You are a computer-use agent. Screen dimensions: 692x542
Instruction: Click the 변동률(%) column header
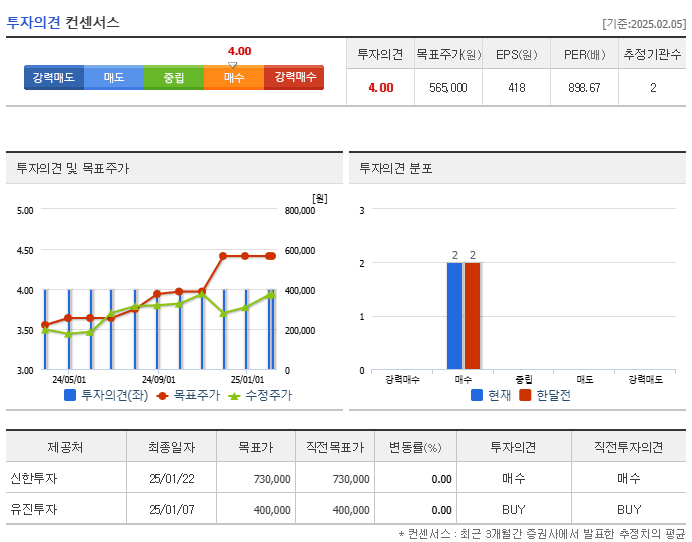[x=415, y=447]
